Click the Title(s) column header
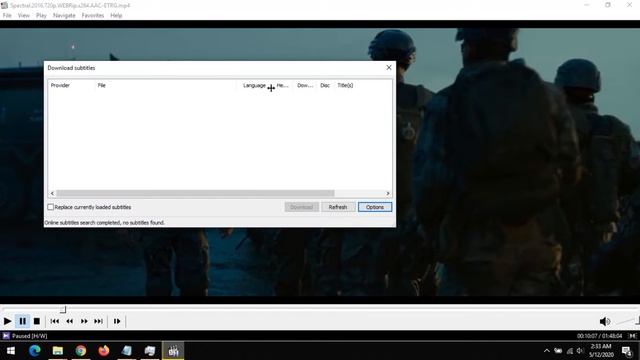The height and width of the screenshot is (360, 640). click(x=345, y=85)
